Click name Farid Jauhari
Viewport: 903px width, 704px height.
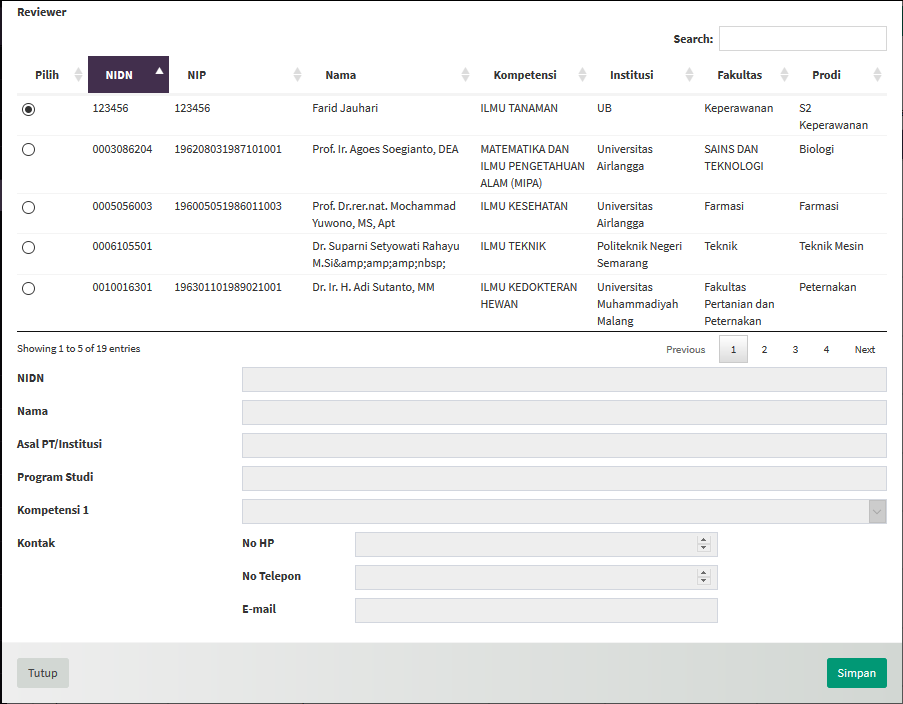(x=345, y=108)
